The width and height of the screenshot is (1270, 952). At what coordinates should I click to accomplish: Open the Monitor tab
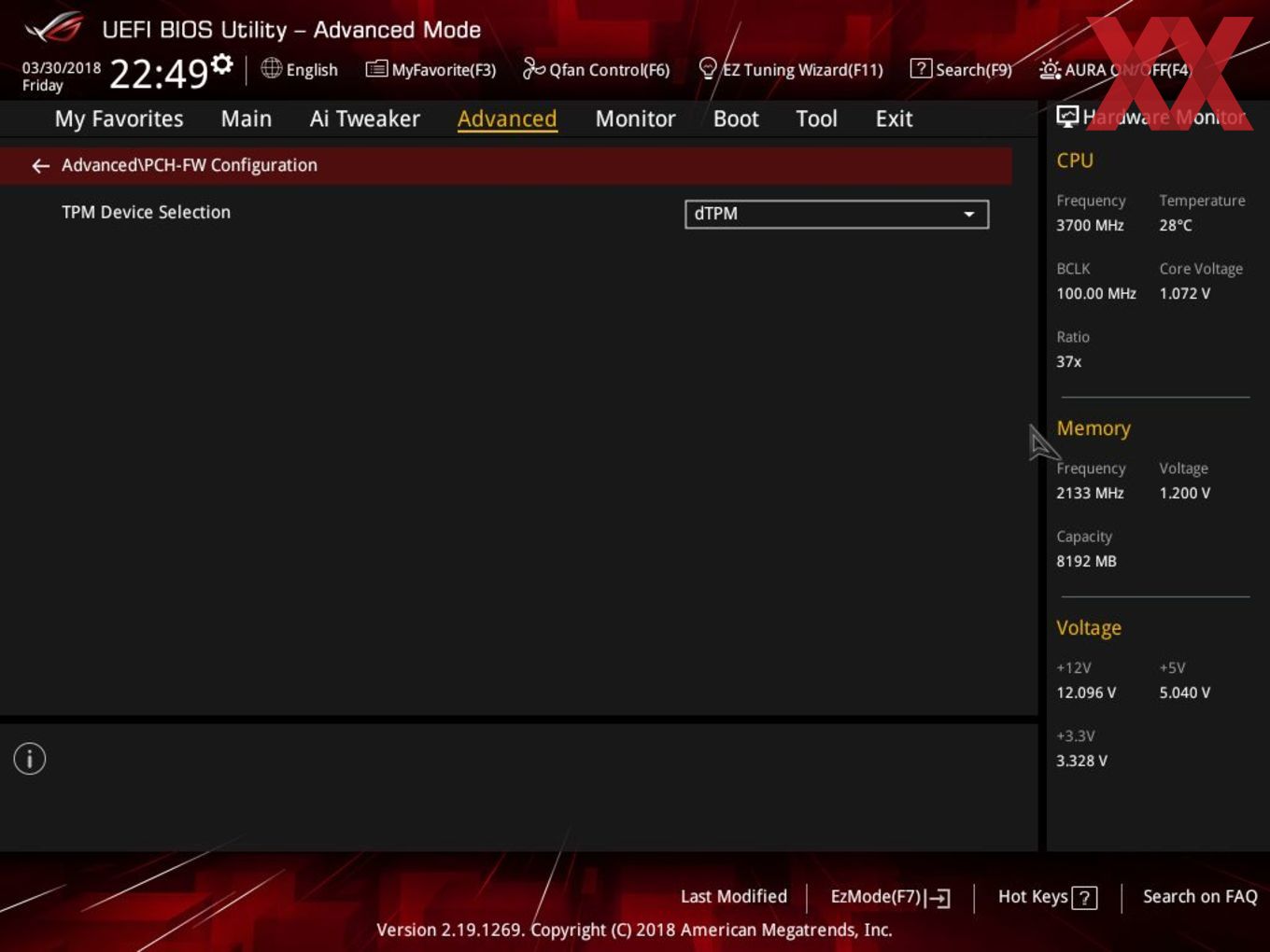tap(635, 119)
